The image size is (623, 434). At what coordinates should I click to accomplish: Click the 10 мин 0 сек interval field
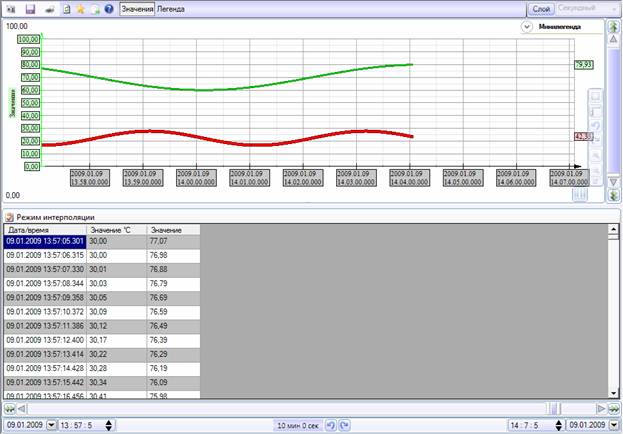(298, 425)
